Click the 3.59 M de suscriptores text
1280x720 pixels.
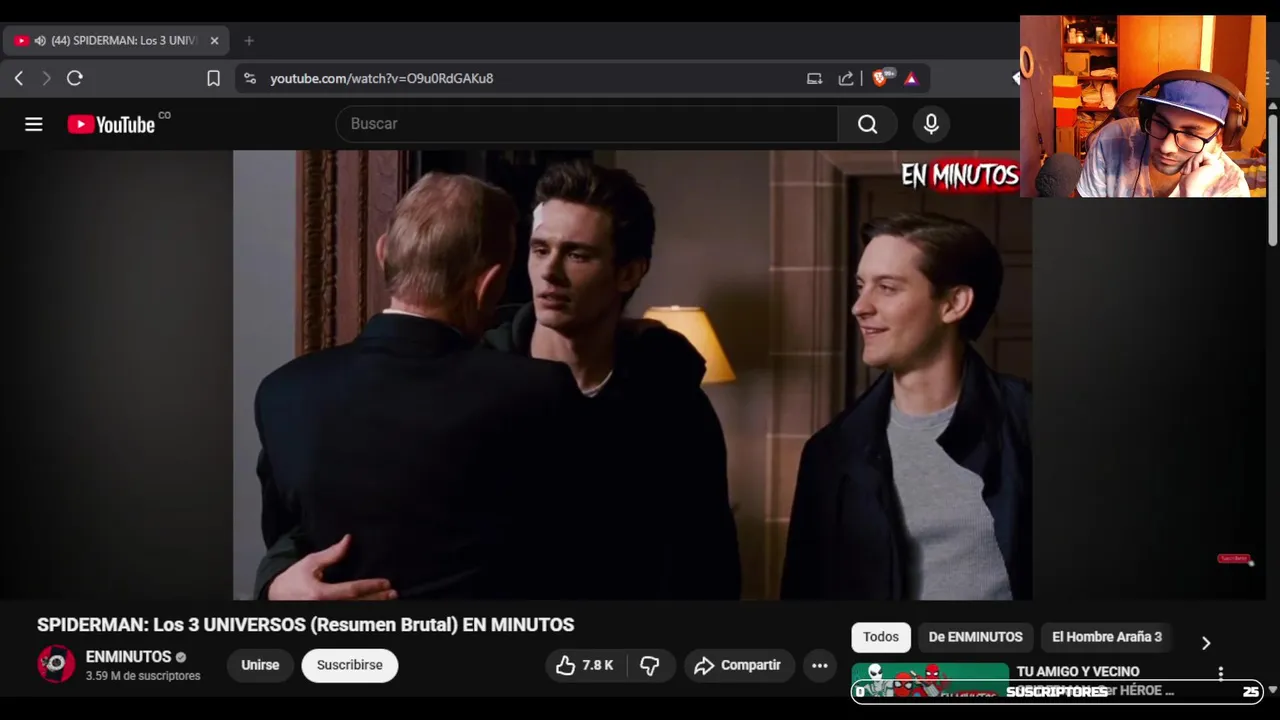point(143,676)
